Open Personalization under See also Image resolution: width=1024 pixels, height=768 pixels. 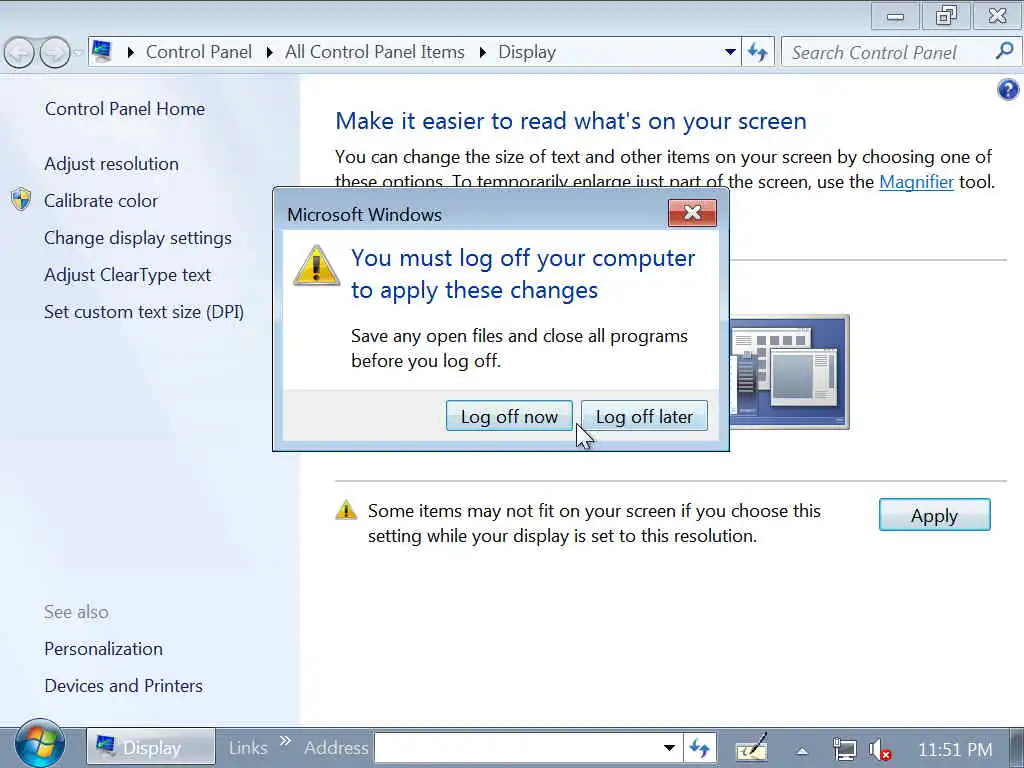click(x=103, y=648)
